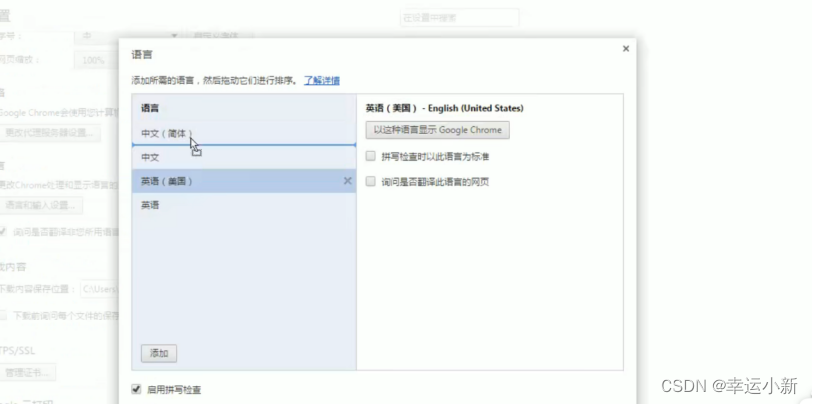Click 以这种语言显示 Google Chrome button

pyautogui.click(x=438, y=130)
